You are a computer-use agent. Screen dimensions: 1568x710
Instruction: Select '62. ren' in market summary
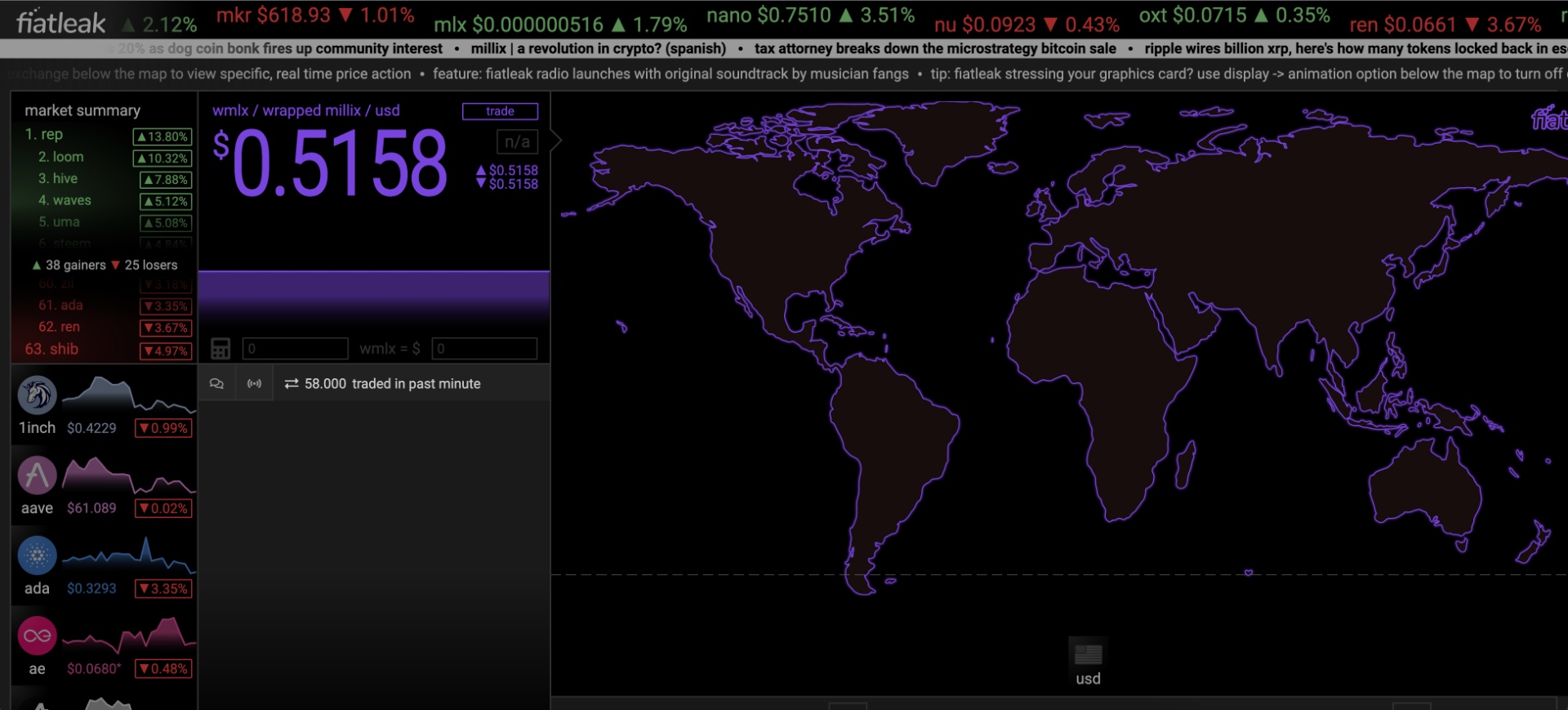tap(59, 327)
